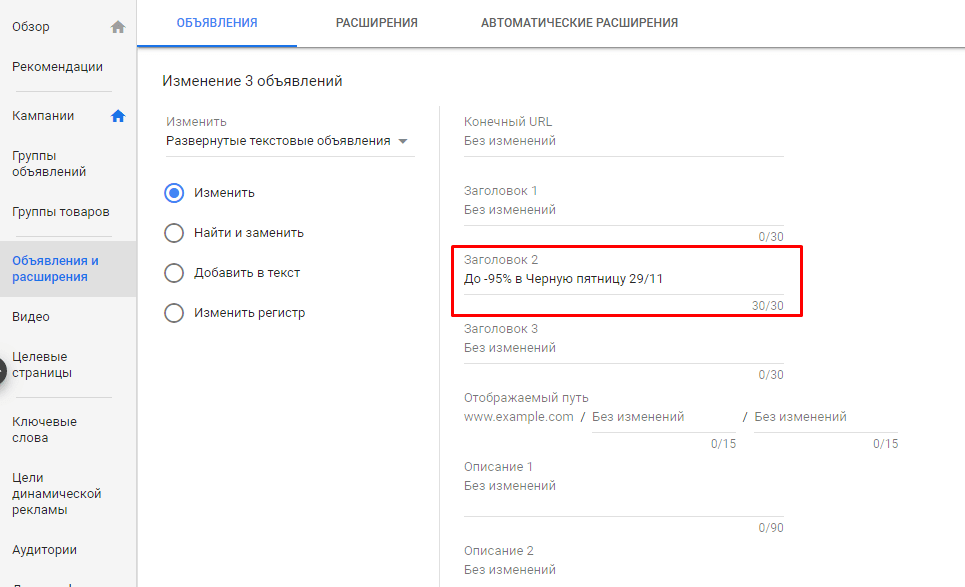Click the home icon beside Кампании

tap(118, 115)
